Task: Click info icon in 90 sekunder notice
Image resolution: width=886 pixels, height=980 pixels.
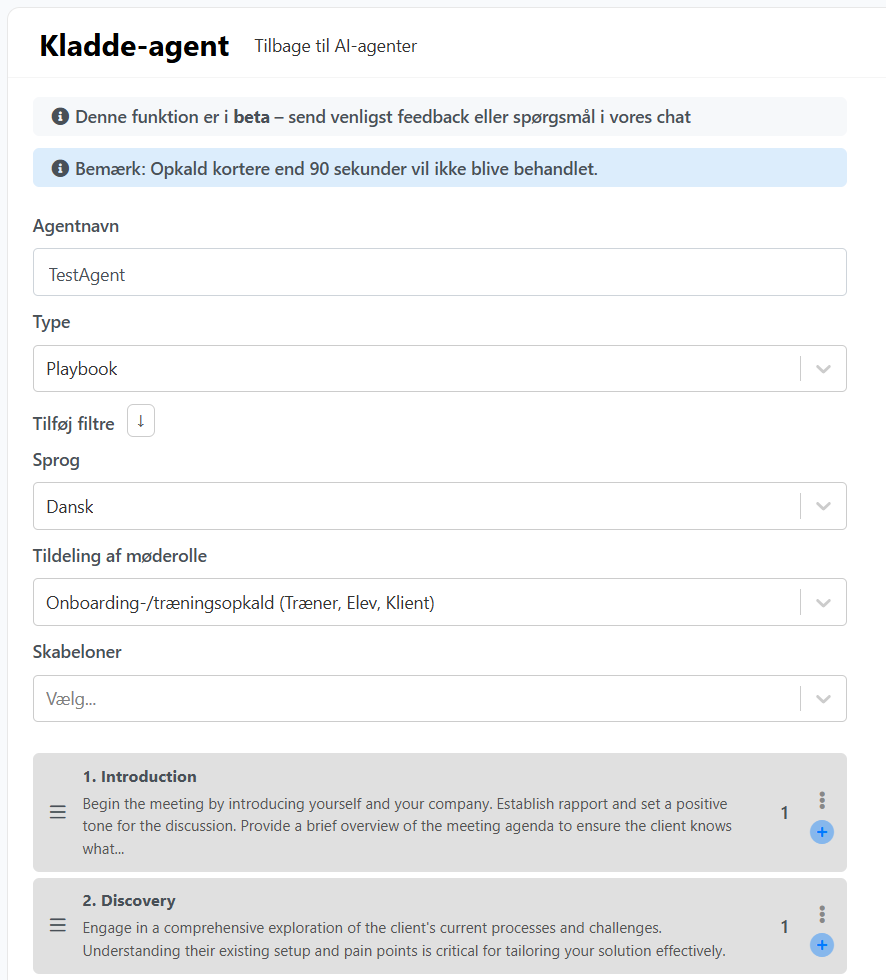Action: point(60,168)
